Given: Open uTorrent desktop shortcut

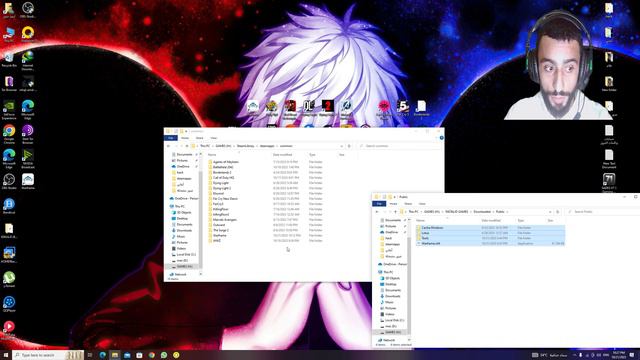Looking at the screenshot, I should (9, 279).
